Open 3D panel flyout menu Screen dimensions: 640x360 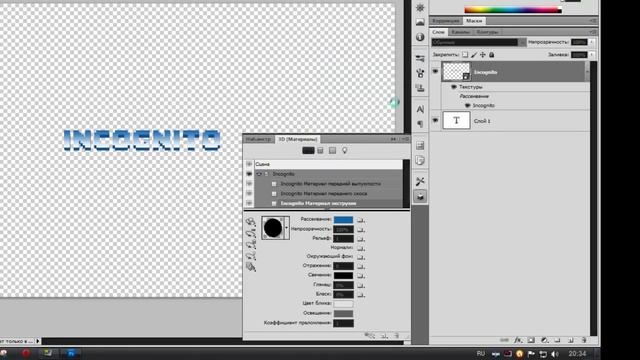(x=404, y=139)
